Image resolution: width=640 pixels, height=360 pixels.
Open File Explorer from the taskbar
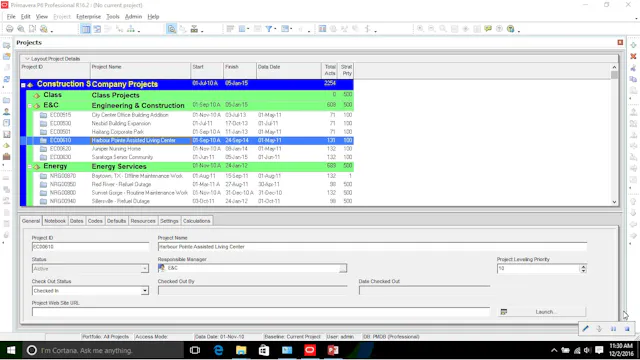[241, 350]
